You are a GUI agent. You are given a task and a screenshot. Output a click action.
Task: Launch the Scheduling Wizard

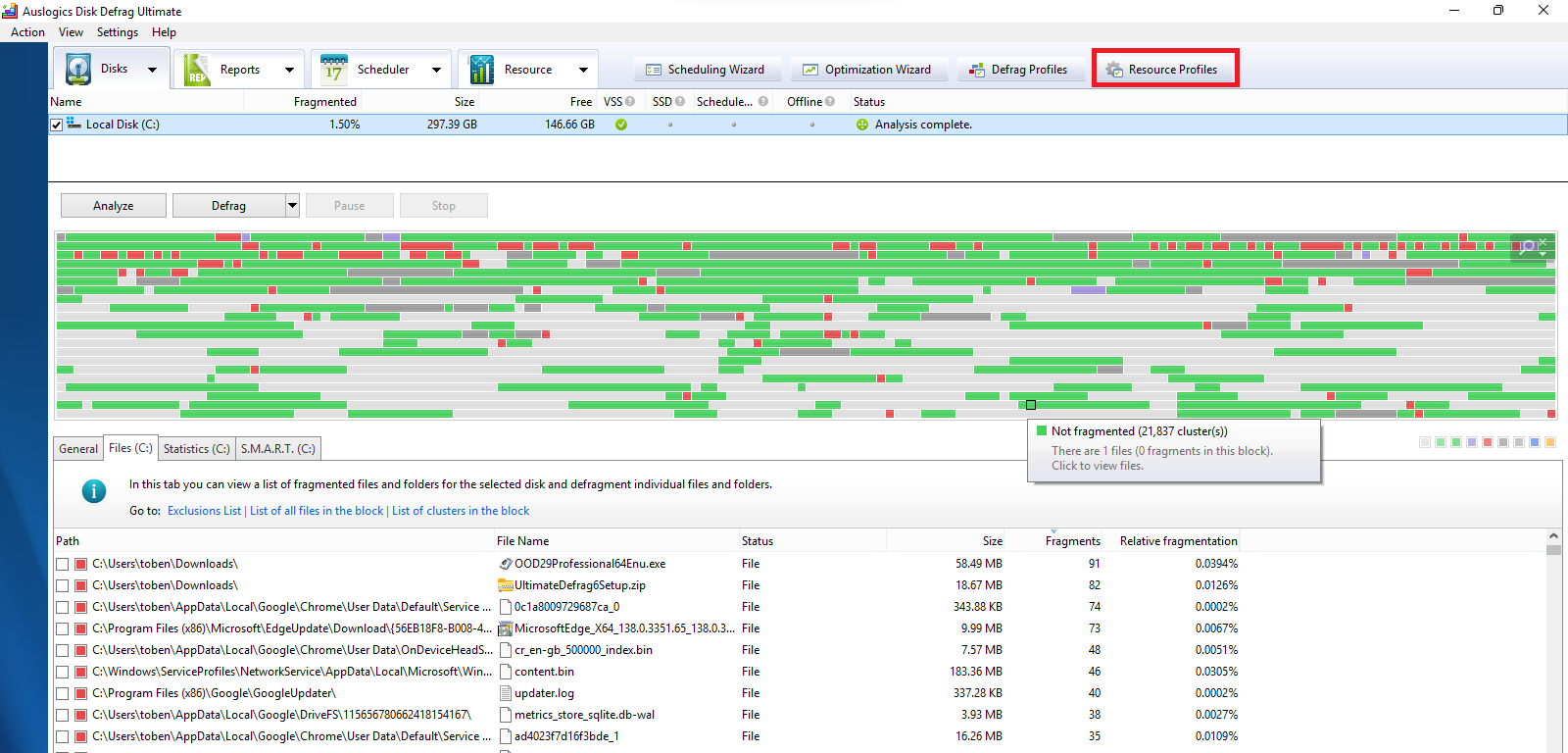coord(706,70)
